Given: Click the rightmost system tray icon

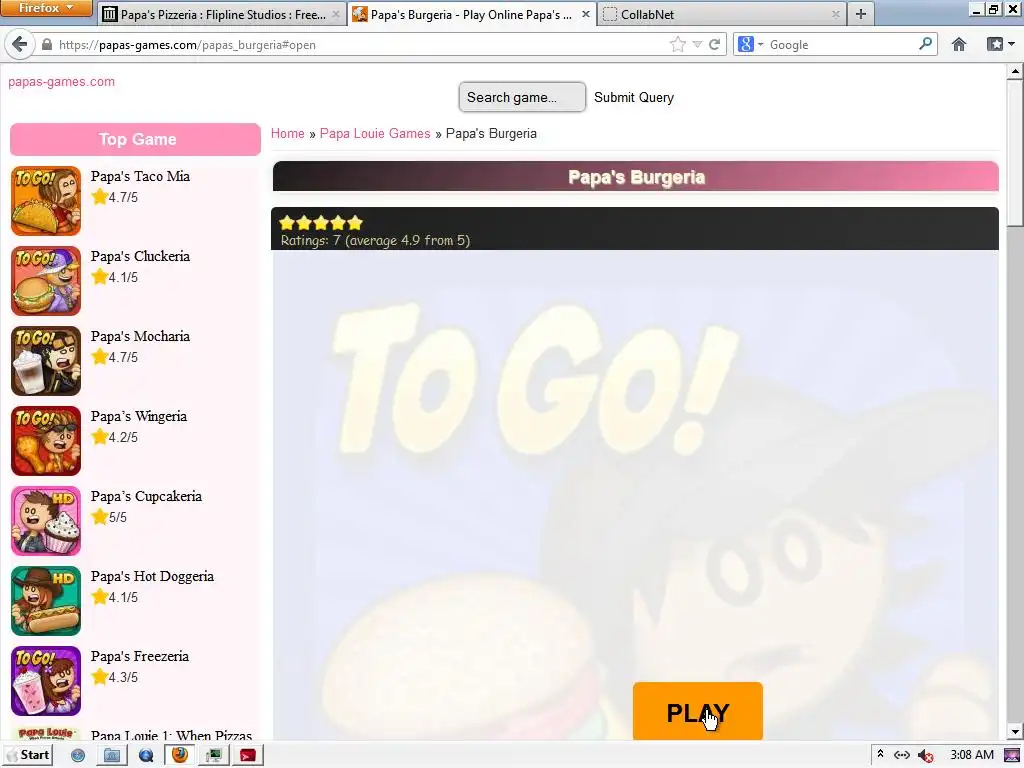Looking at the screenshot, I should (1012, 755).
